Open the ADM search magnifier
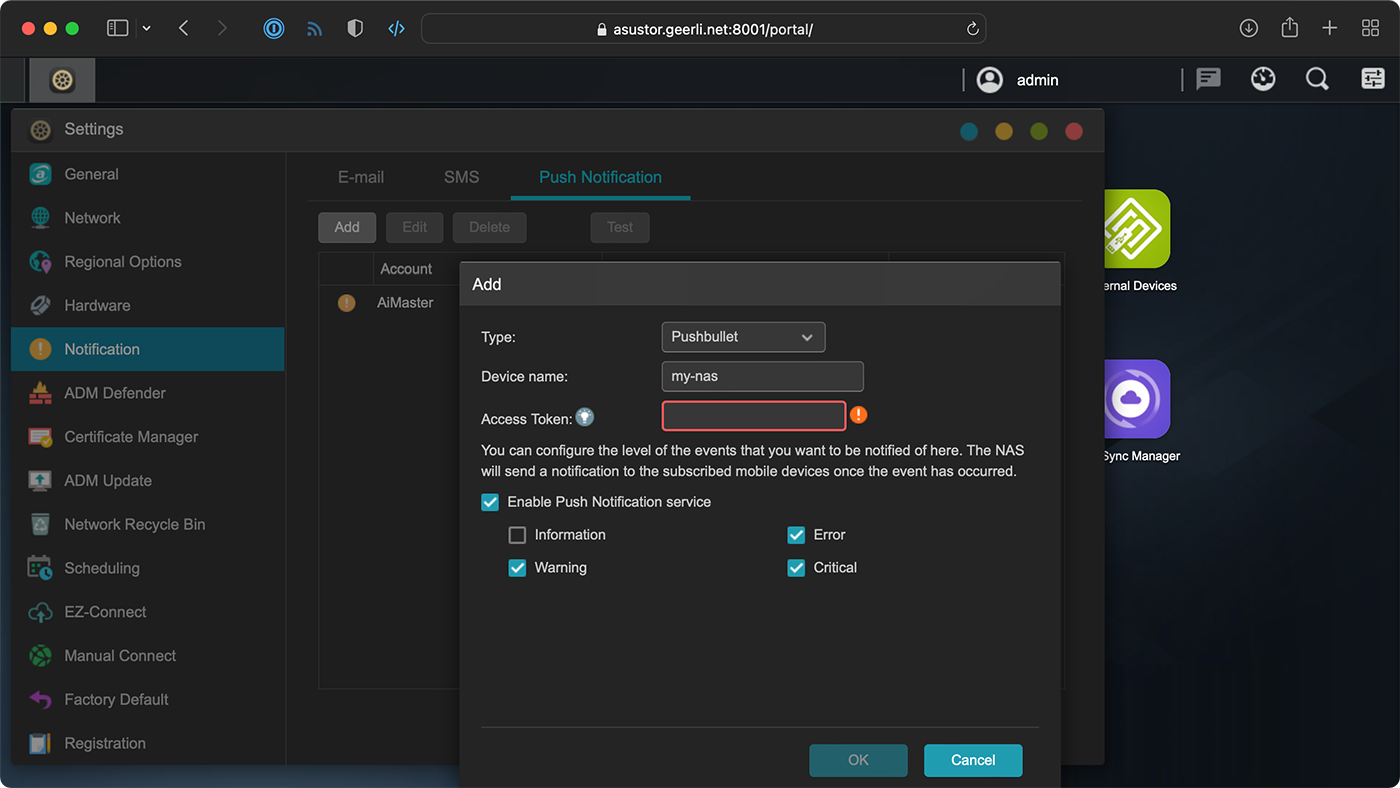 tap(1318, 79)
